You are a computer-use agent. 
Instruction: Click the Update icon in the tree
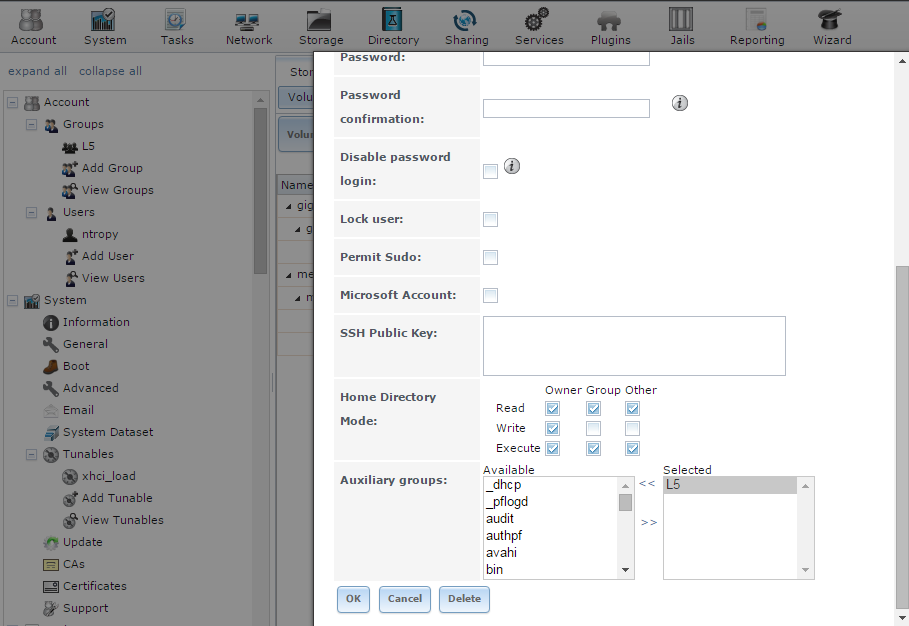(51, 543)
